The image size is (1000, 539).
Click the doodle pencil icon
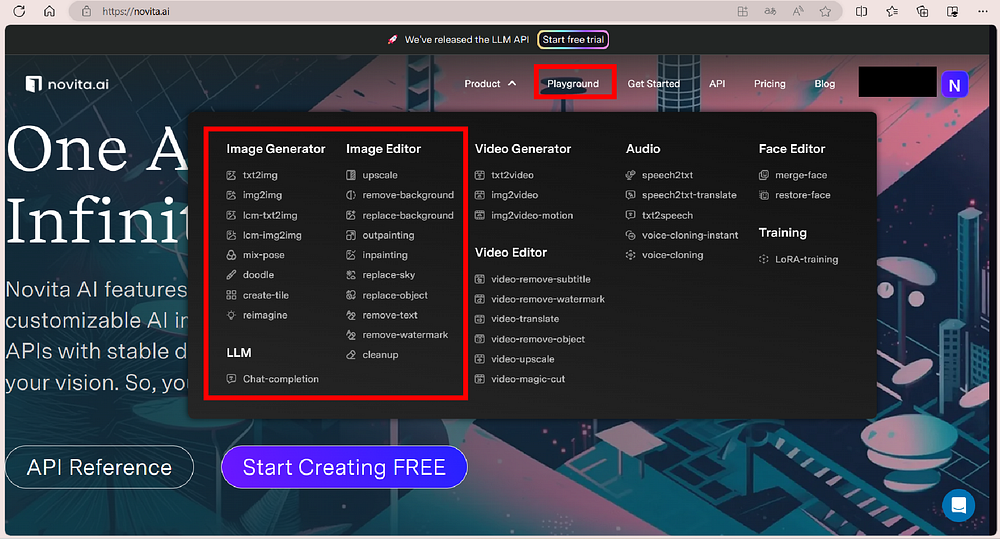pyautogui.click(x=231, y=275)
